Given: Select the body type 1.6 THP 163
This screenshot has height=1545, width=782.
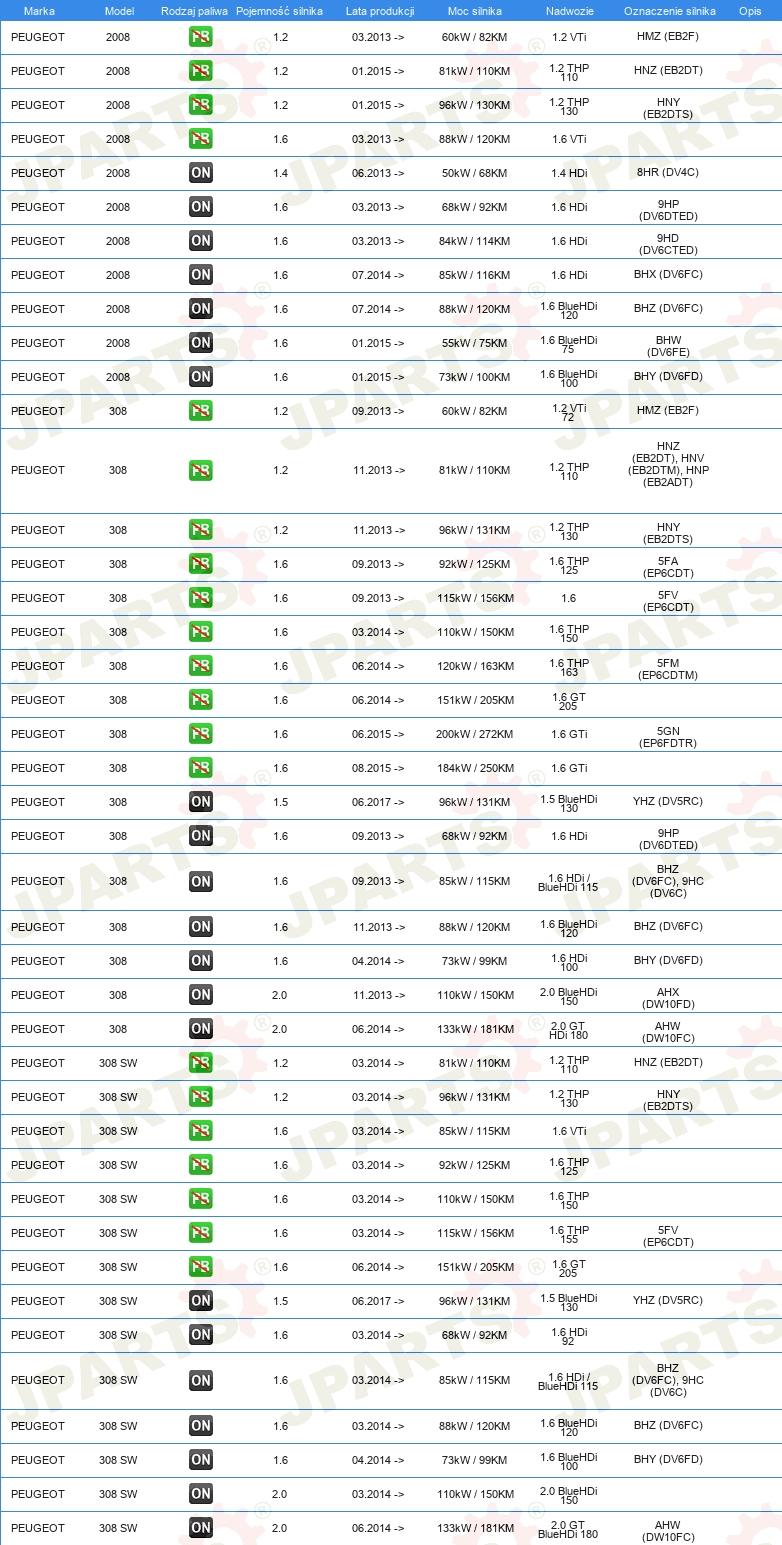Looking at the screenshot, I should click(569, 666).
